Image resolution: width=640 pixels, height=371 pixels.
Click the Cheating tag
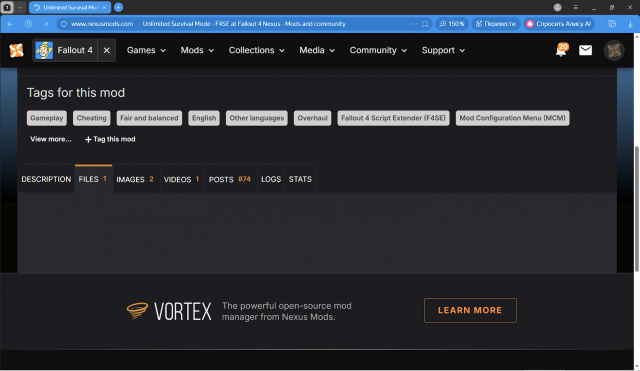click(91, 118)
